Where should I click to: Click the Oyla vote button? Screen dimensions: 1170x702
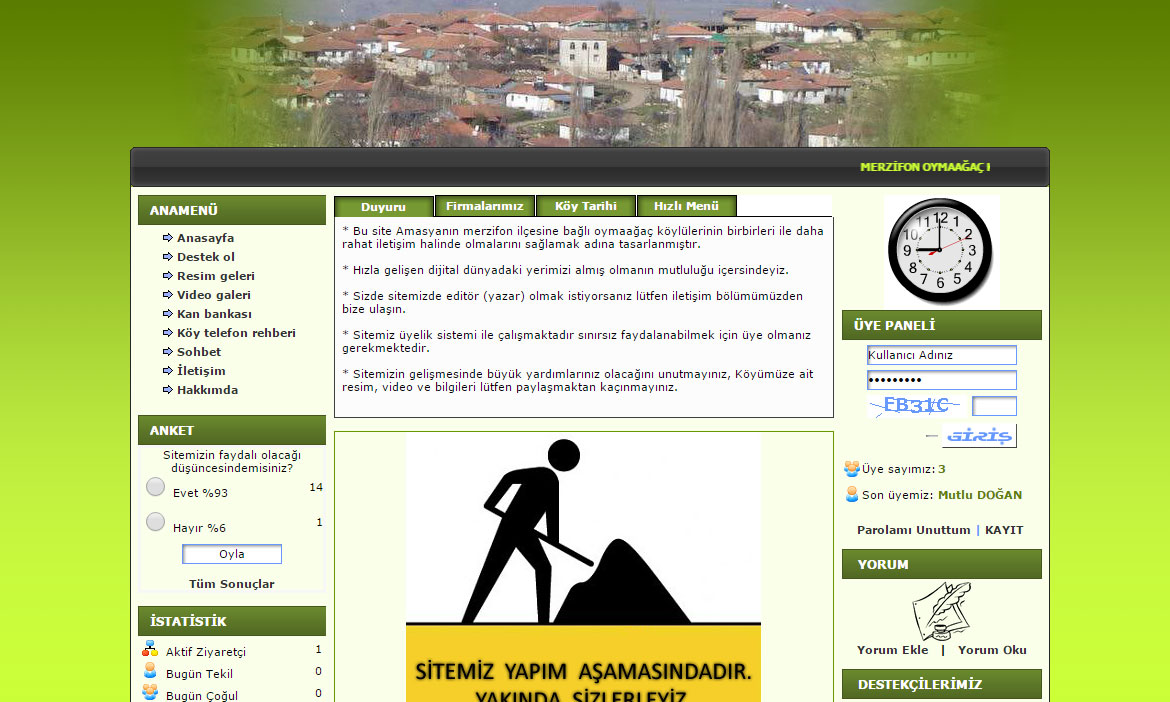point(232,554)
